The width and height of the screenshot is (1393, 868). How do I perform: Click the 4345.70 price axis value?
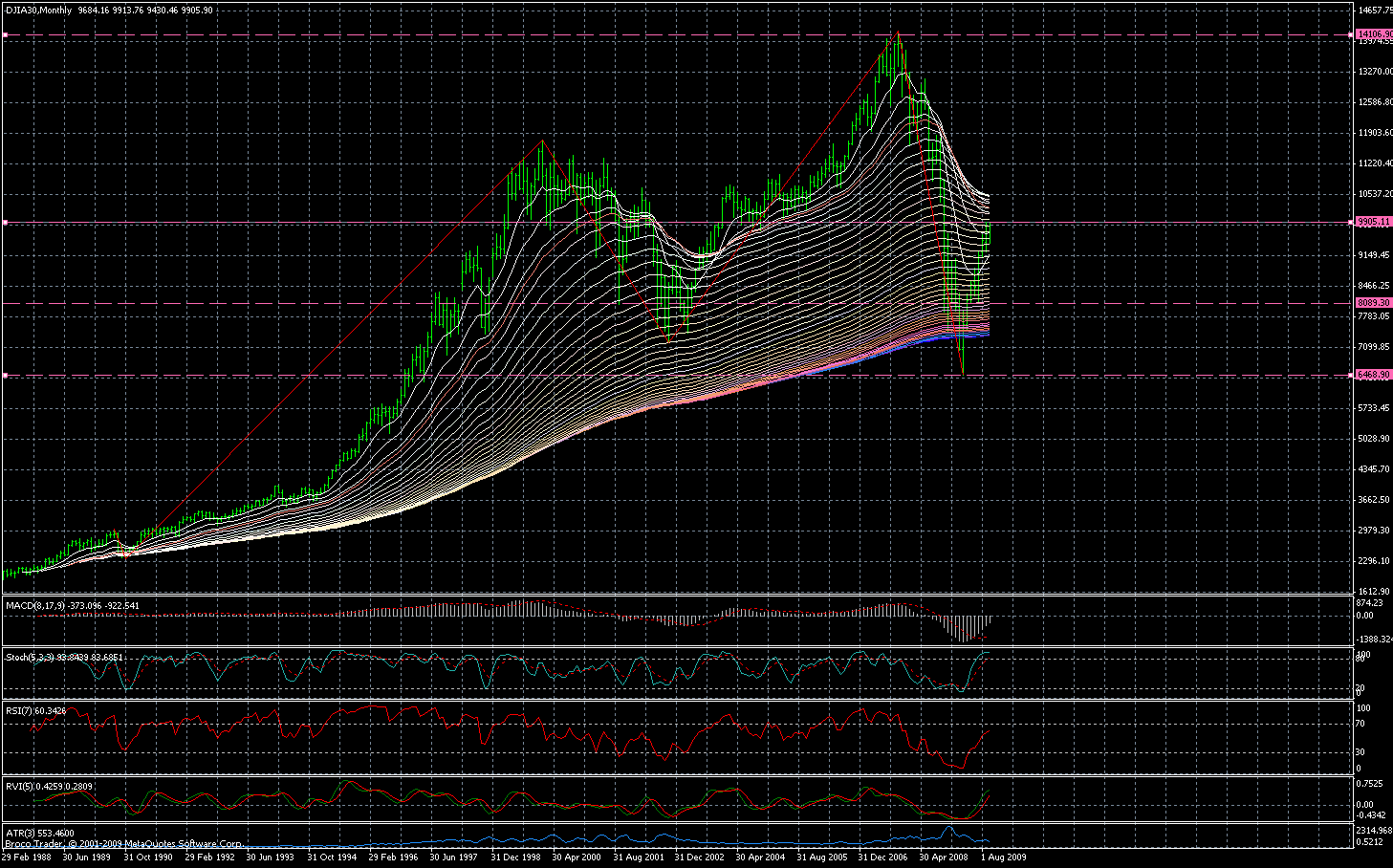[1374, 469]
